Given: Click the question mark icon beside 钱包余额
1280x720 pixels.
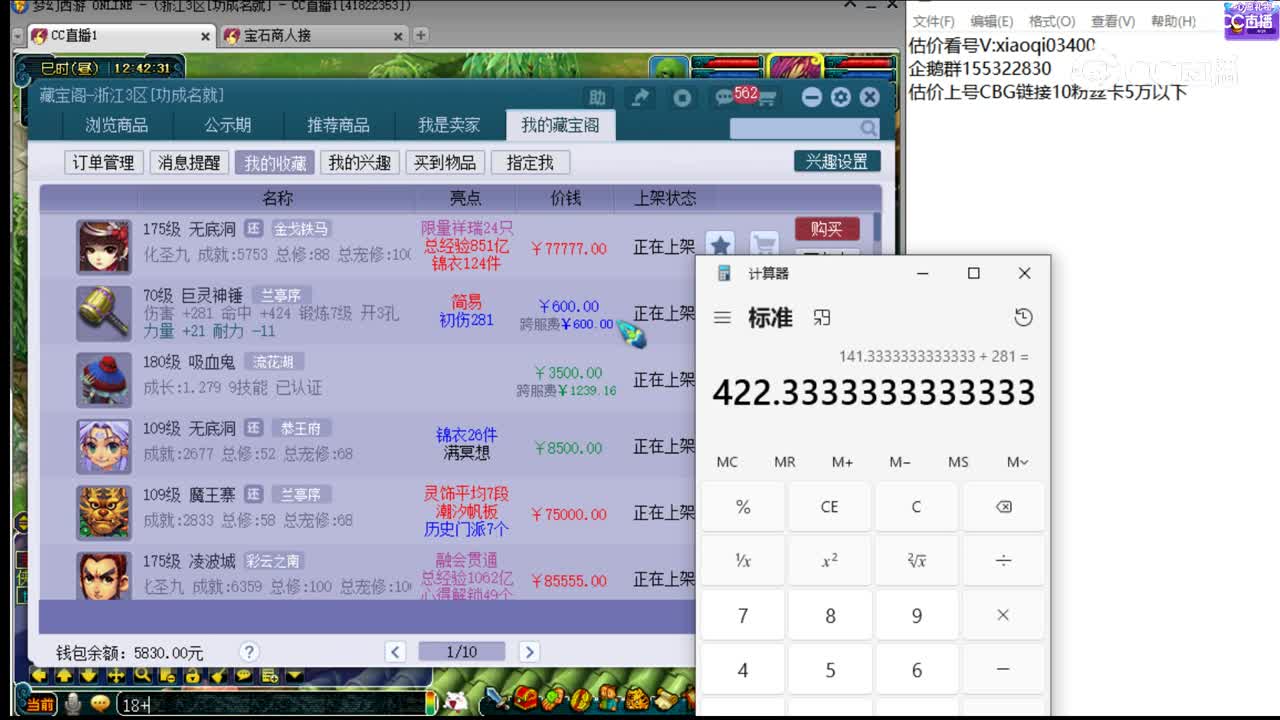Looking at the screenshot, I should pyautogui.click(x=249, y=651).
